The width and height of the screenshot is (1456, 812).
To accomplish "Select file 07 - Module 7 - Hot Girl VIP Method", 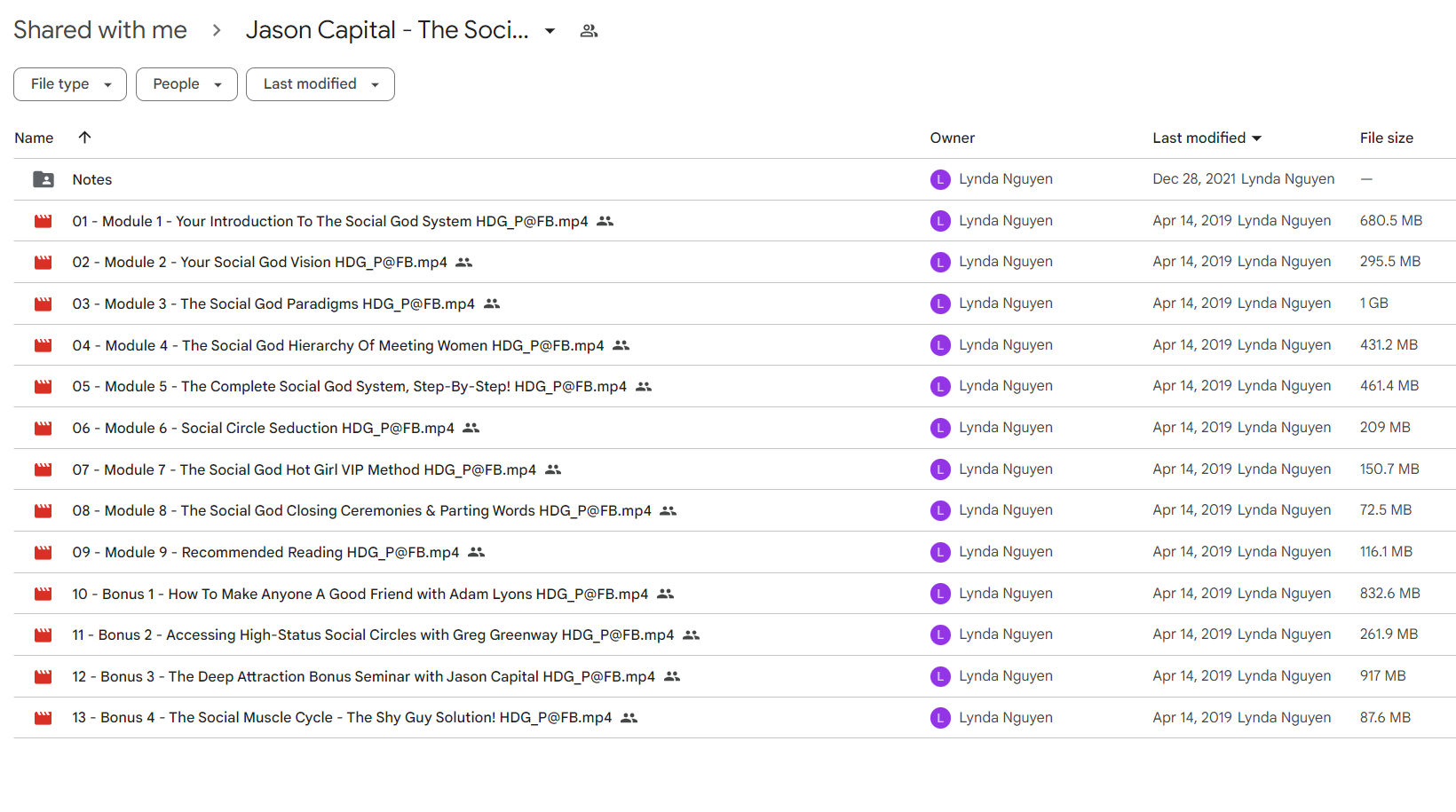I will tap(305, 469).
